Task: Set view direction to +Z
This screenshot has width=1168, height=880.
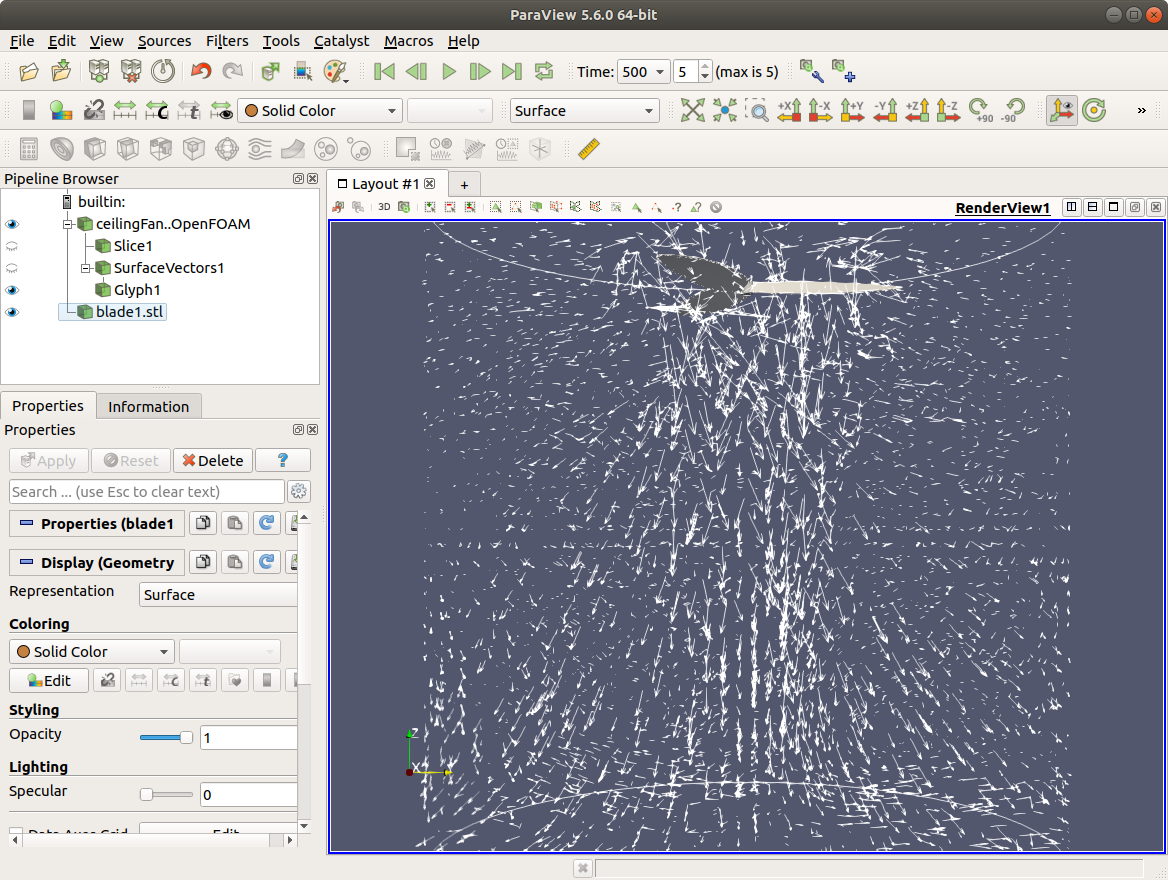Action: tap(917, 110)
